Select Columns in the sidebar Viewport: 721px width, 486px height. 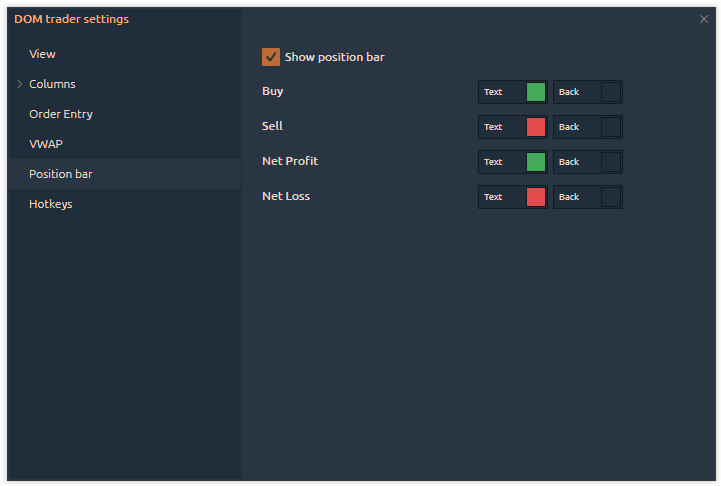tap(52, 84)
